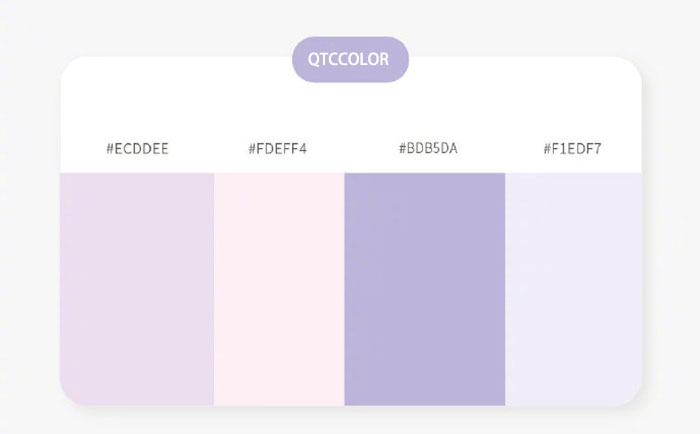Select the color swatch under #ECDDEE
Viewport: 700px width, 434px height.
coord(137,288)
